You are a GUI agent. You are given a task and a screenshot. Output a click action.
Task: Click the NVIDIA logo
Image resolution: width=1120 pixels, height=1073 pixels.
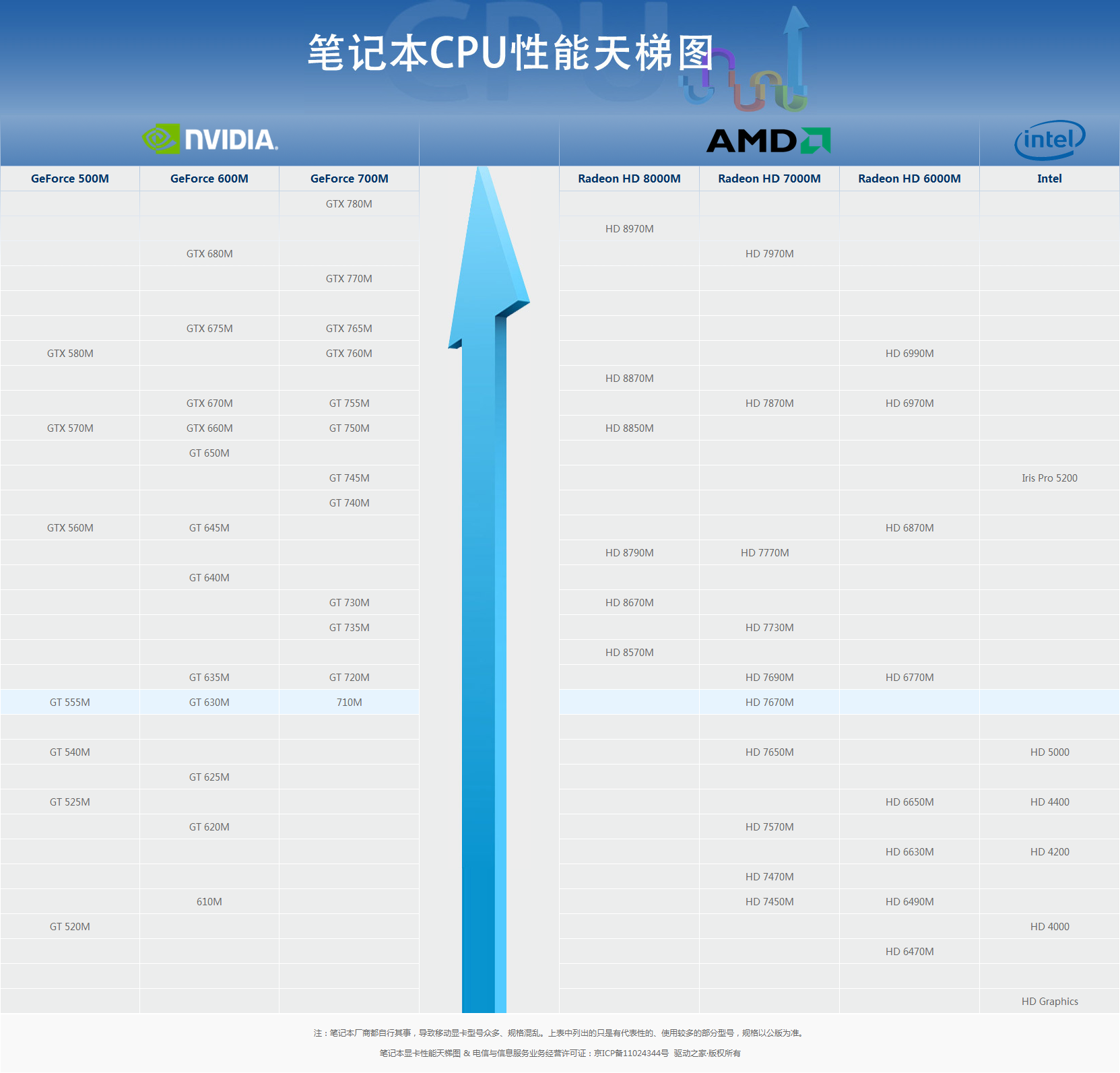pos(210,139)
